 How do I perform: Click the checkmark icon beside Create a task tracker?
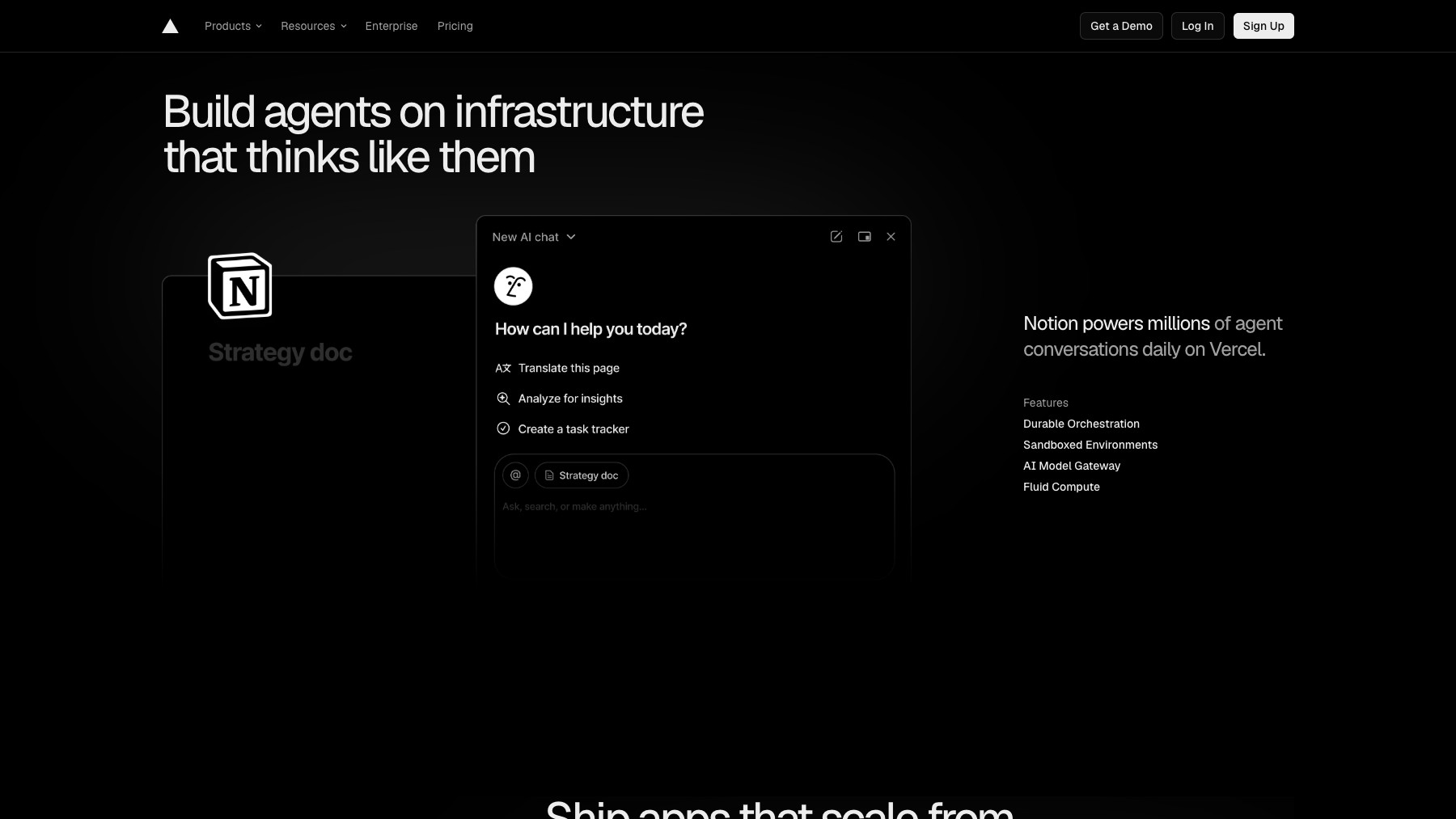(503, 428)
